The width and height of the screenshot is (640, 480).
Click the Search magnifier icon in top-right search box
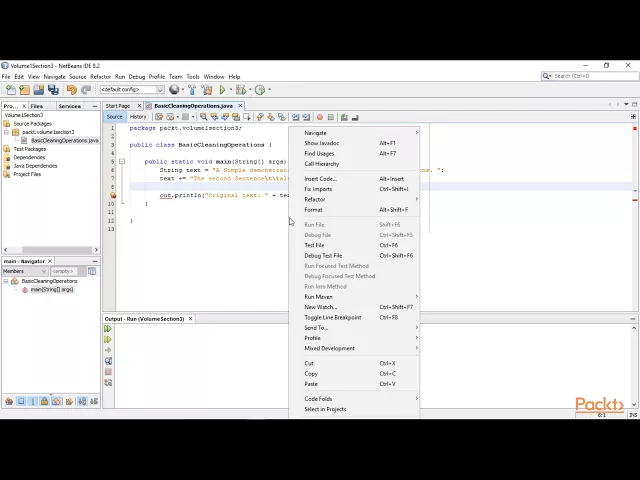point(546,76)
